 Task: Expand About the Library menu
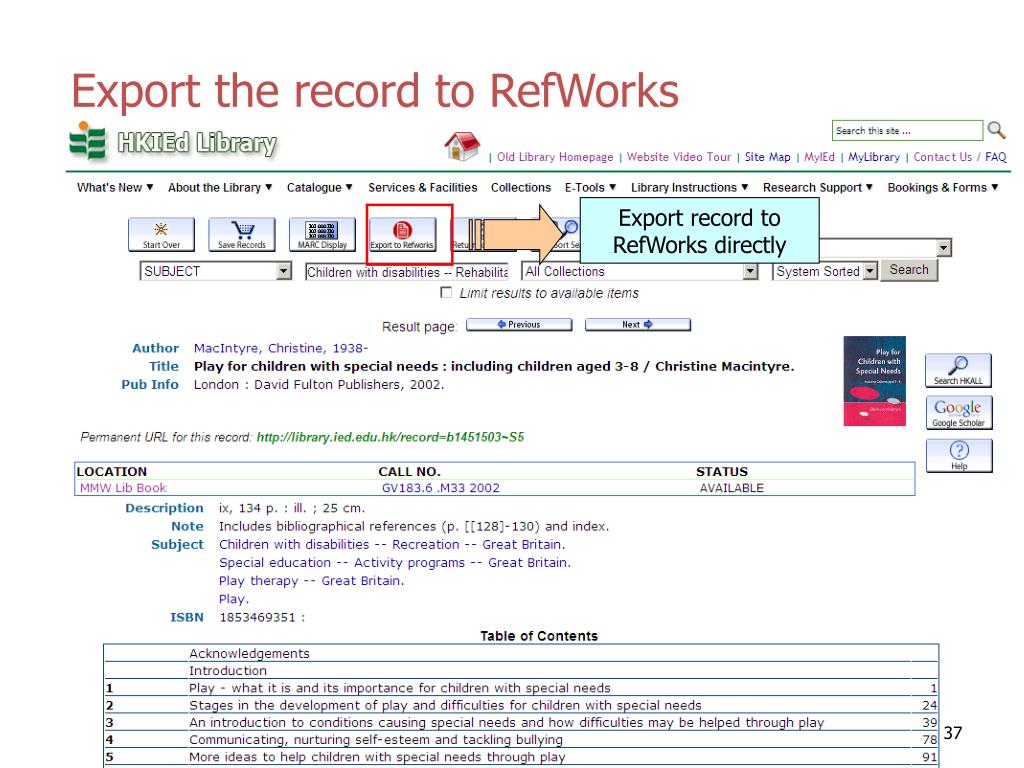point(219,187)
